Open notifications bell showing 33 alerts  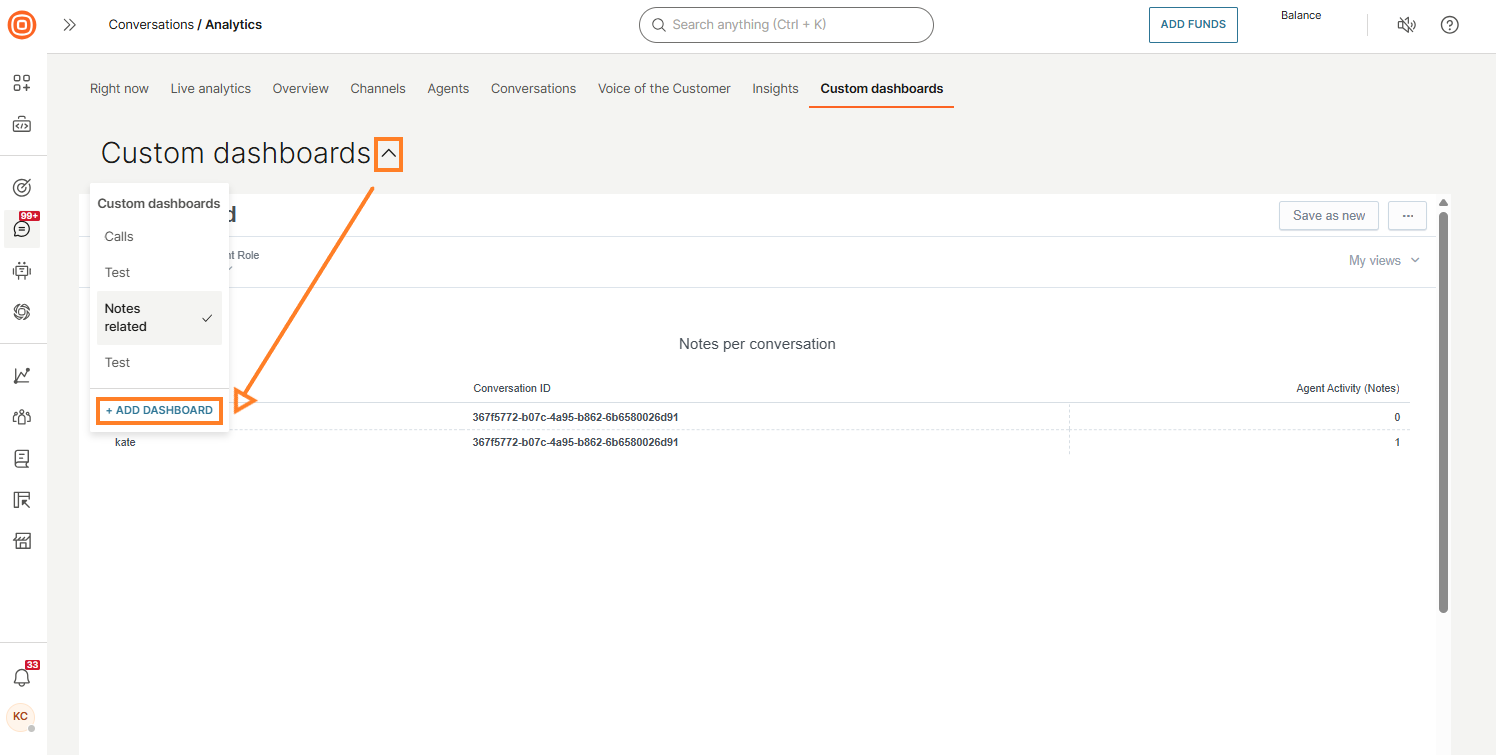[21, 677]
